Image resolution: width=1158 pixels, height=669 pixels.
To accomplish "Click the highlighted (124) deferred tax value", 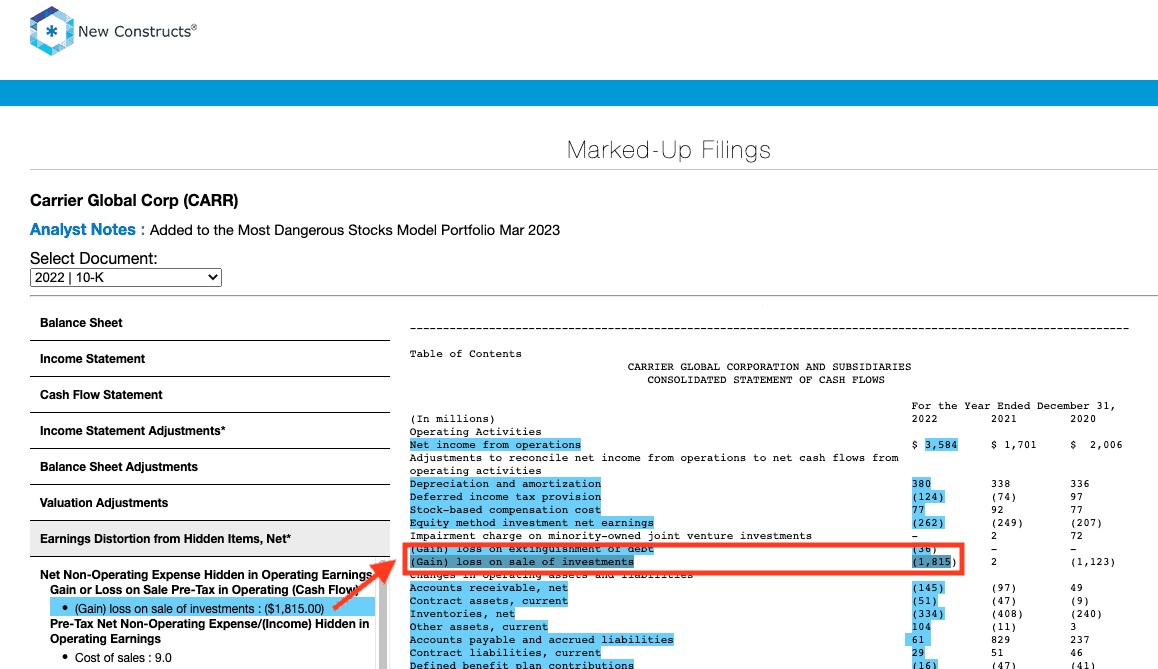I will 928,497.
